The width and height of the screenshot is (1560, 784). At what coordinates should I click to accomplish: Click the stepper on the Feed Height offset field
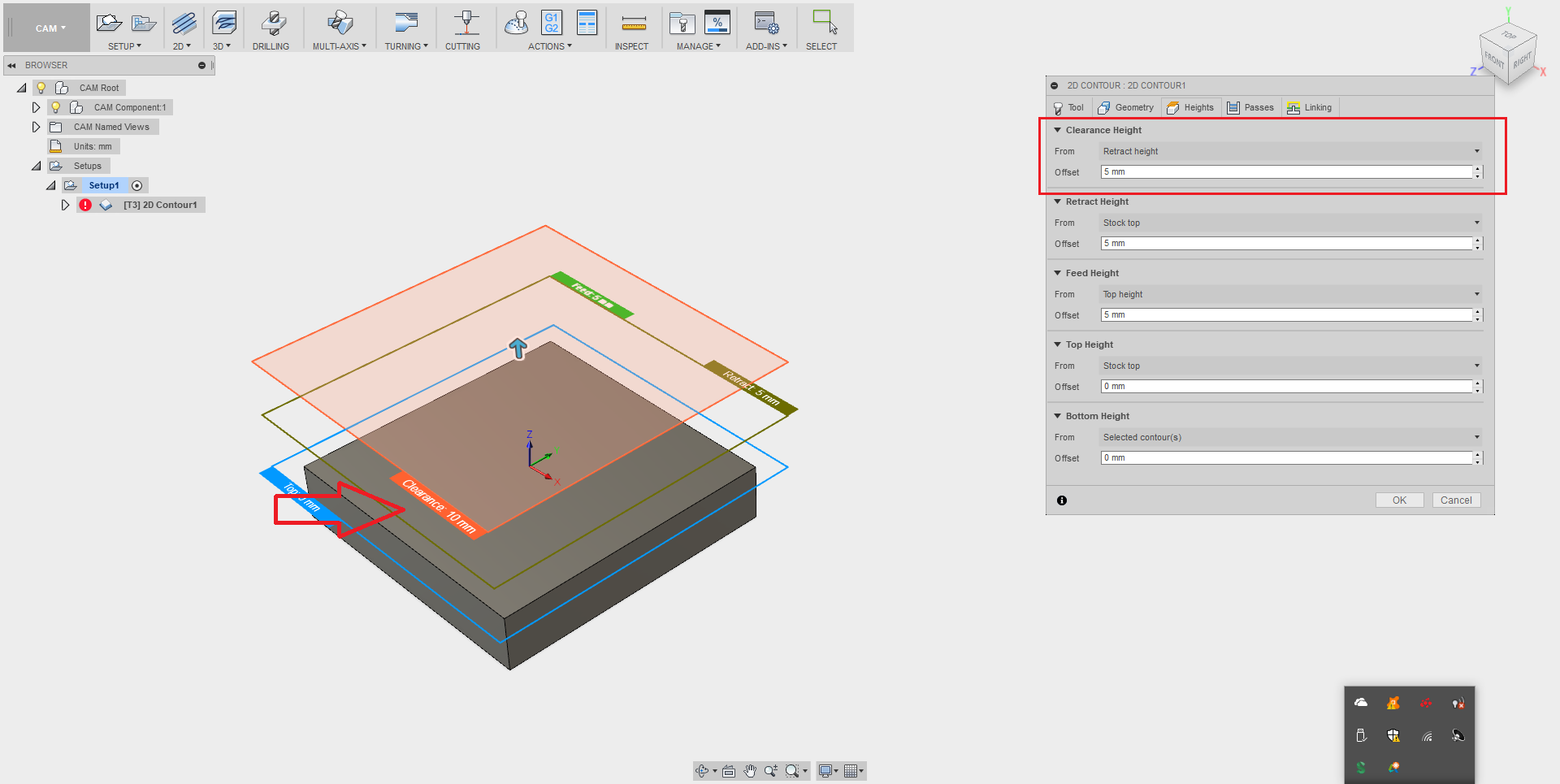[1478, 314]
